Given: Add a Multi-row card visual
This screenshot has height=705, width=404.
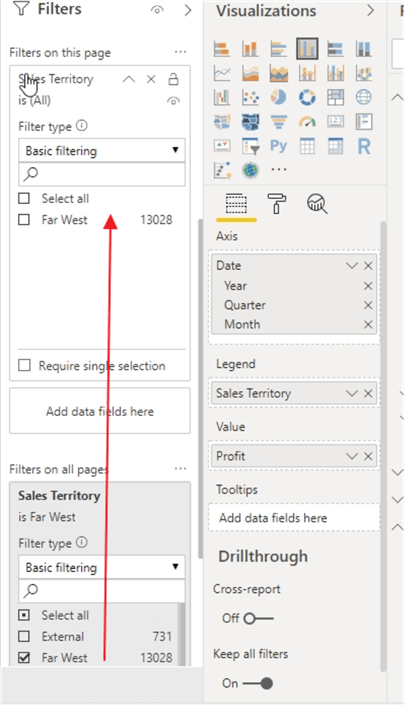Looking at the screenshot, I should coord(364,121).
